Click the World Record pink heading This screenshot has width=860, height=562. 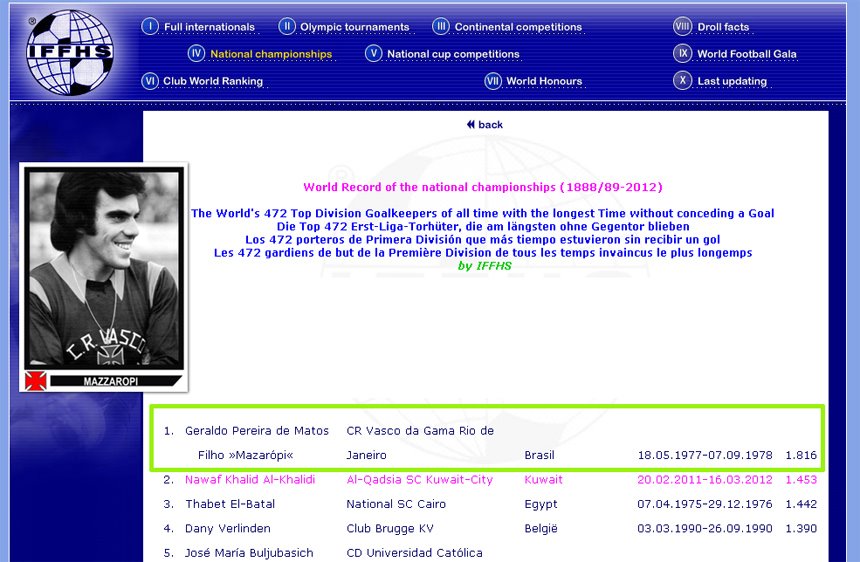[x=483, y=187]
